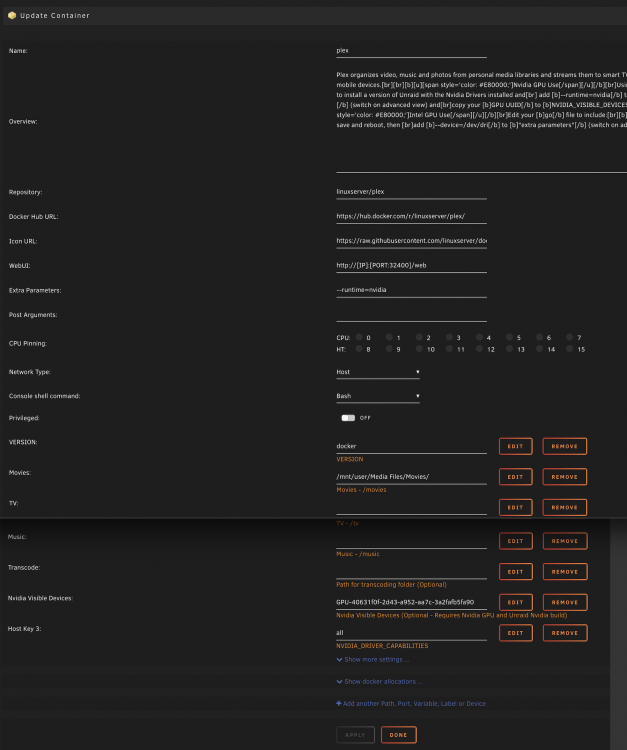The image size is (627, 750).
Task: Enable HT core 12 pinning
Action: 480,349
